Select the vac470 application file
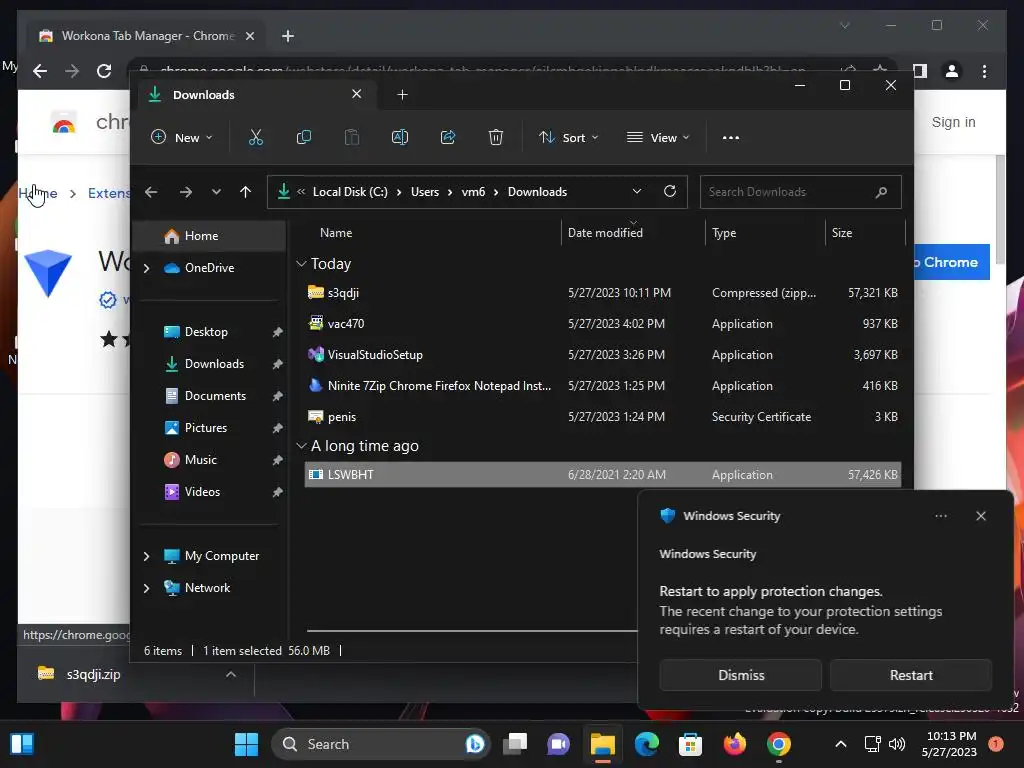 [603, 324]
